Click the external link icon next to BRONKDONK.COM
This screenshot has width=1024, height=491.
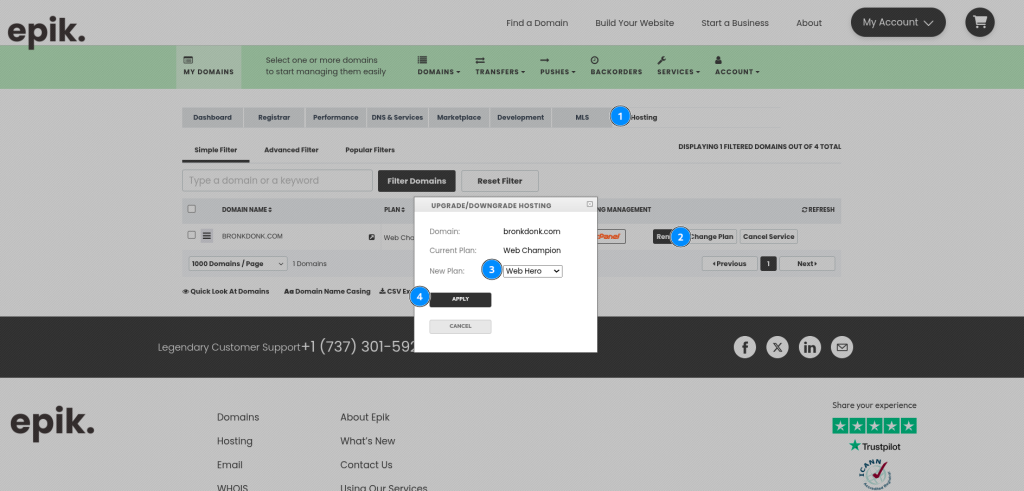pyautogui.click(x=372, y=237)
